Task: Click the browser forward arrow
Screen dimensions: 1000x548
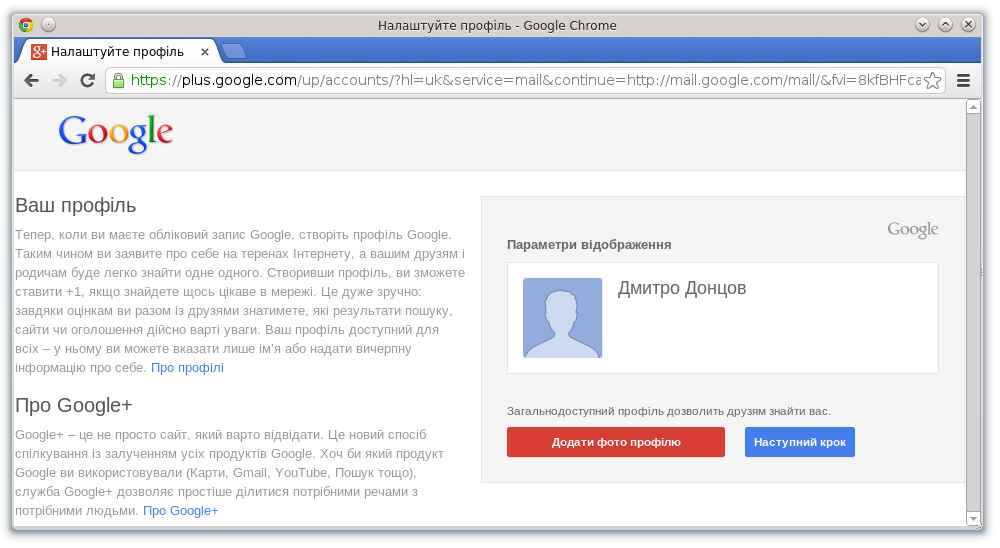Action: point(59,80)
